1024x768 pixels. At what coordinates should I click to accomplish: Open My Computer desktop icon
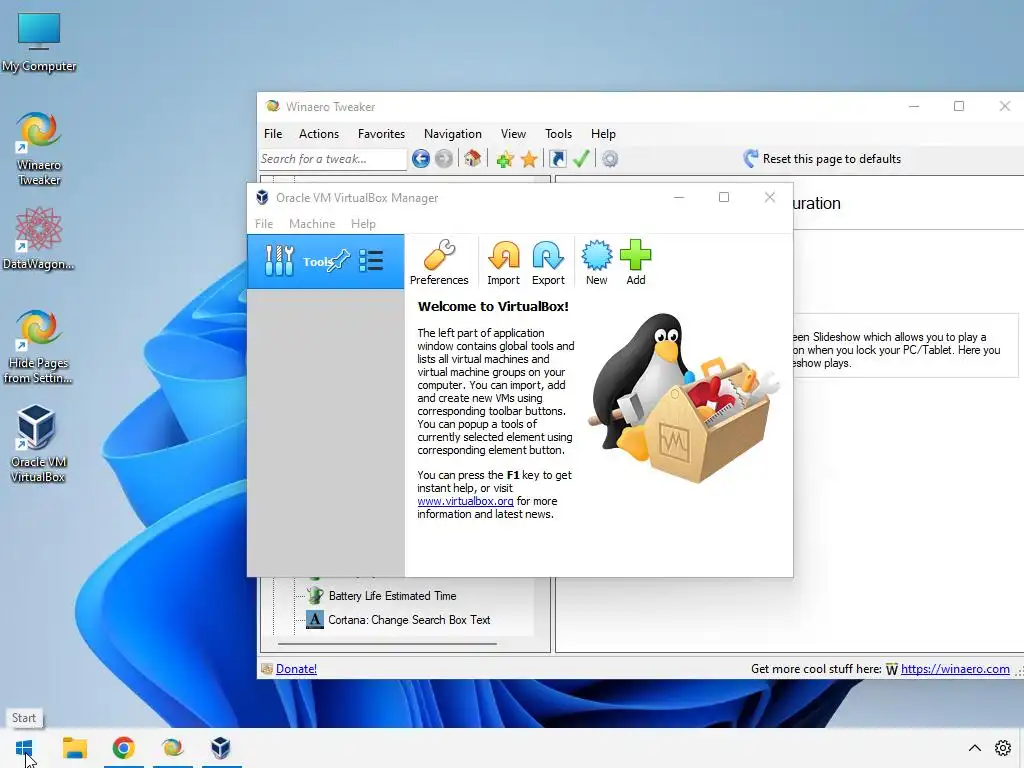[39, 42]
